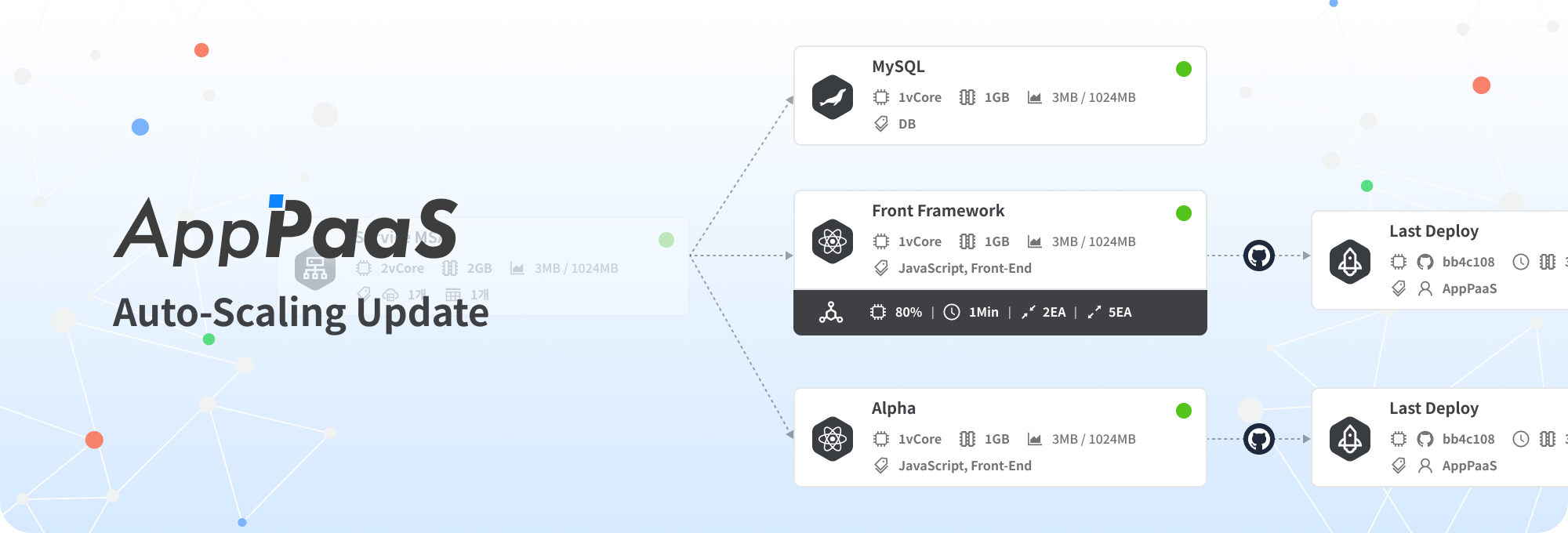Click the Alpha 1GB memory text
This screenshot has height=533, width=1568.
pyautogui.click(x=997, y=439)
